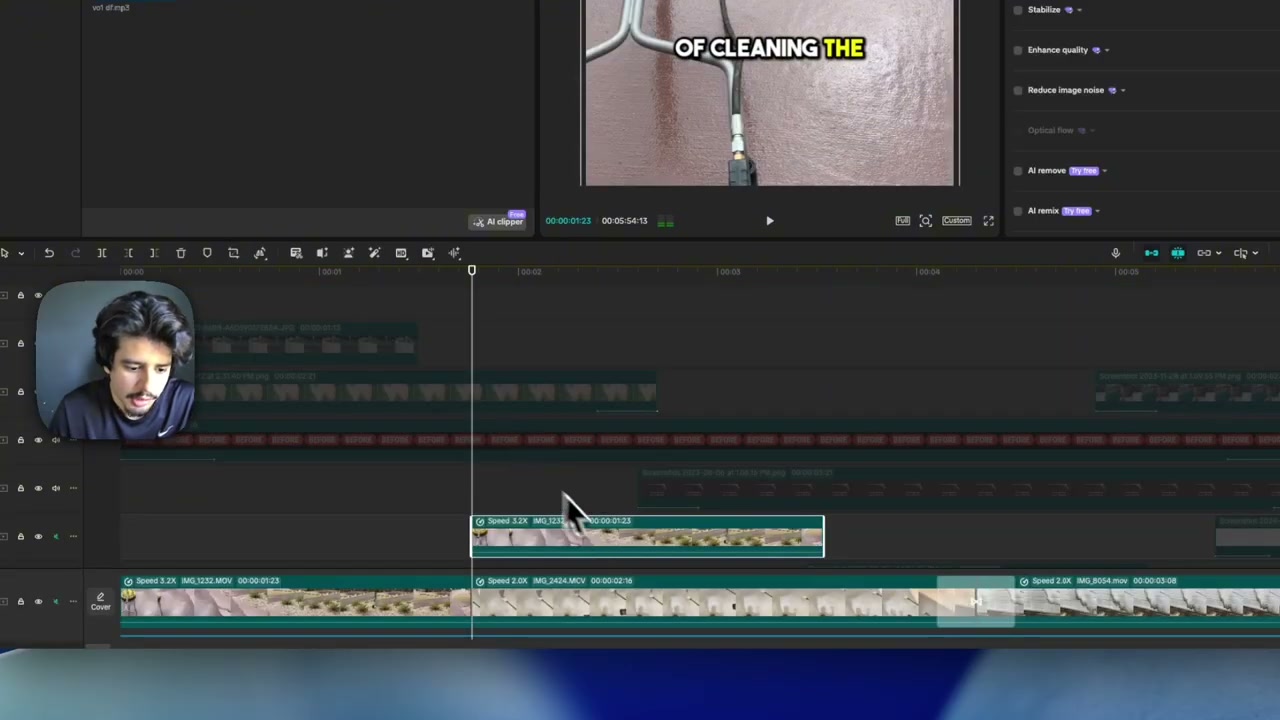
Task: Click the undo arrow in the timeline toolbar
Action: pyautogui.click(x=49, y=253)
